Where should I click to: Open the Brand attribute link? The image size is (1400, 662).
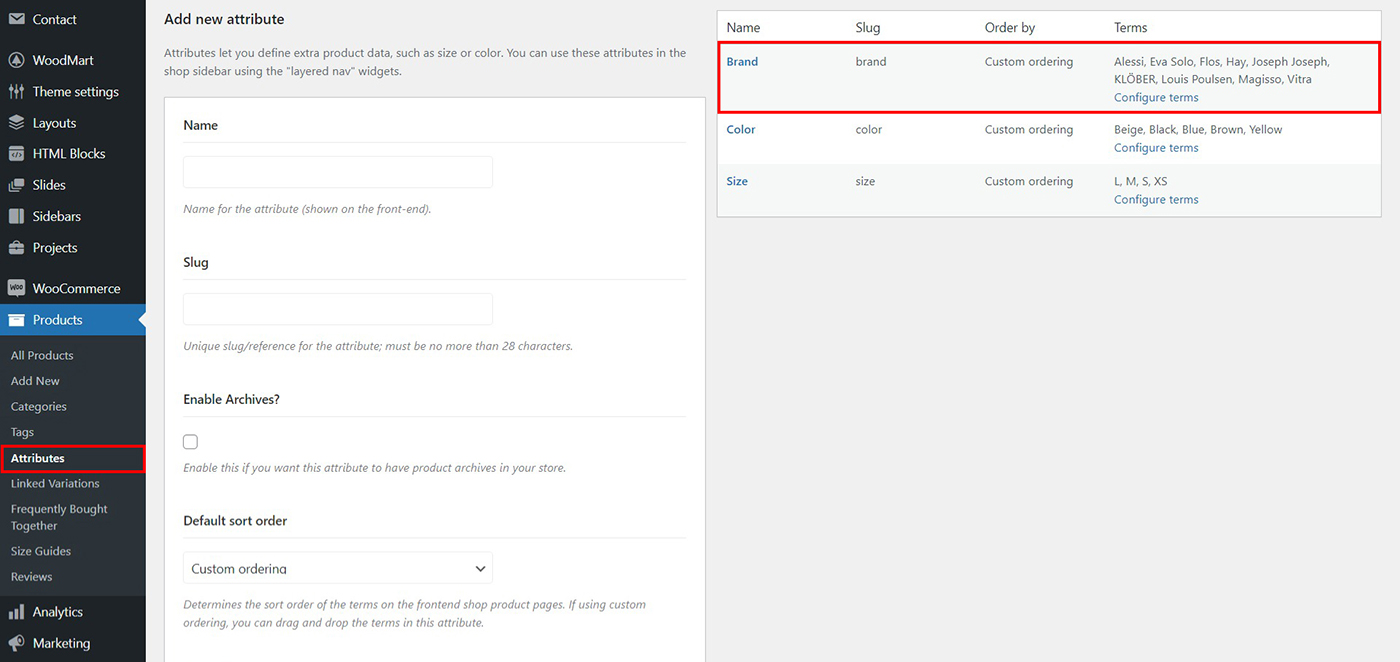742,62
